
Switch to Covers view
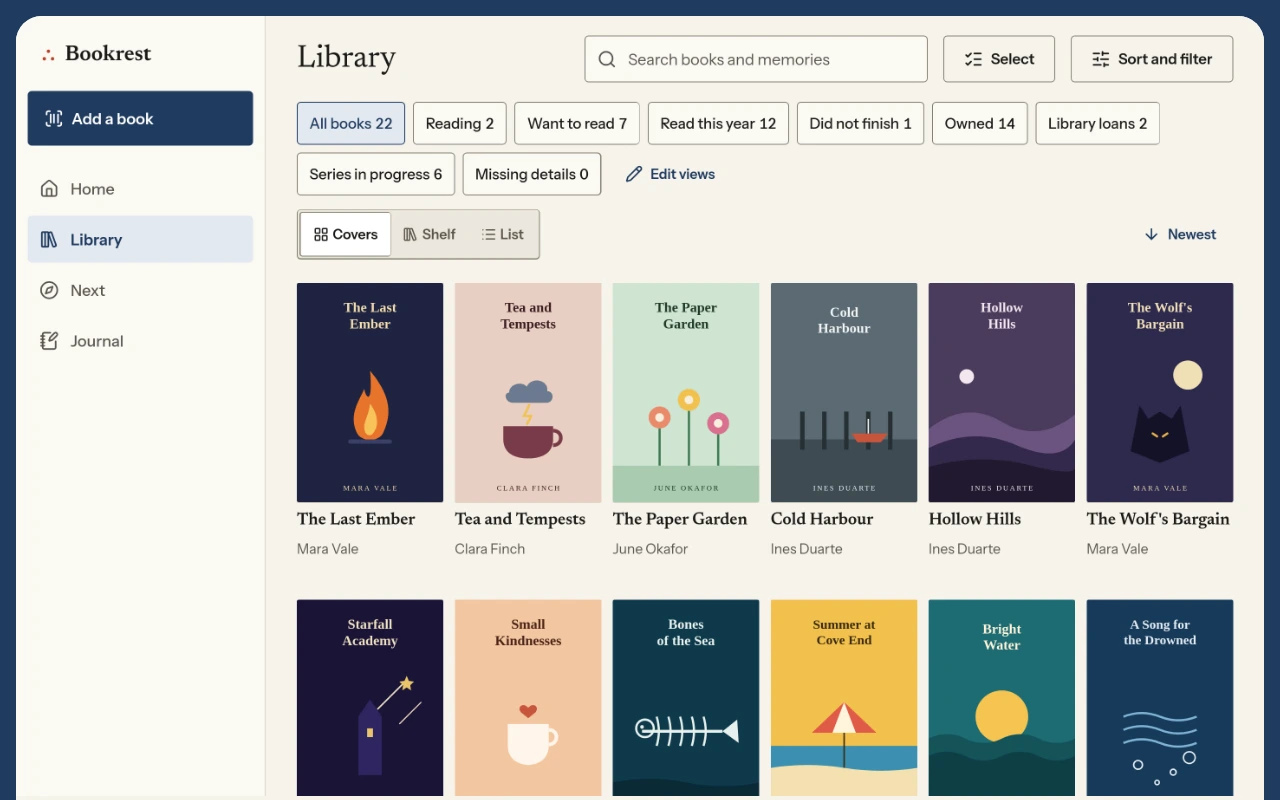point(345,234)
